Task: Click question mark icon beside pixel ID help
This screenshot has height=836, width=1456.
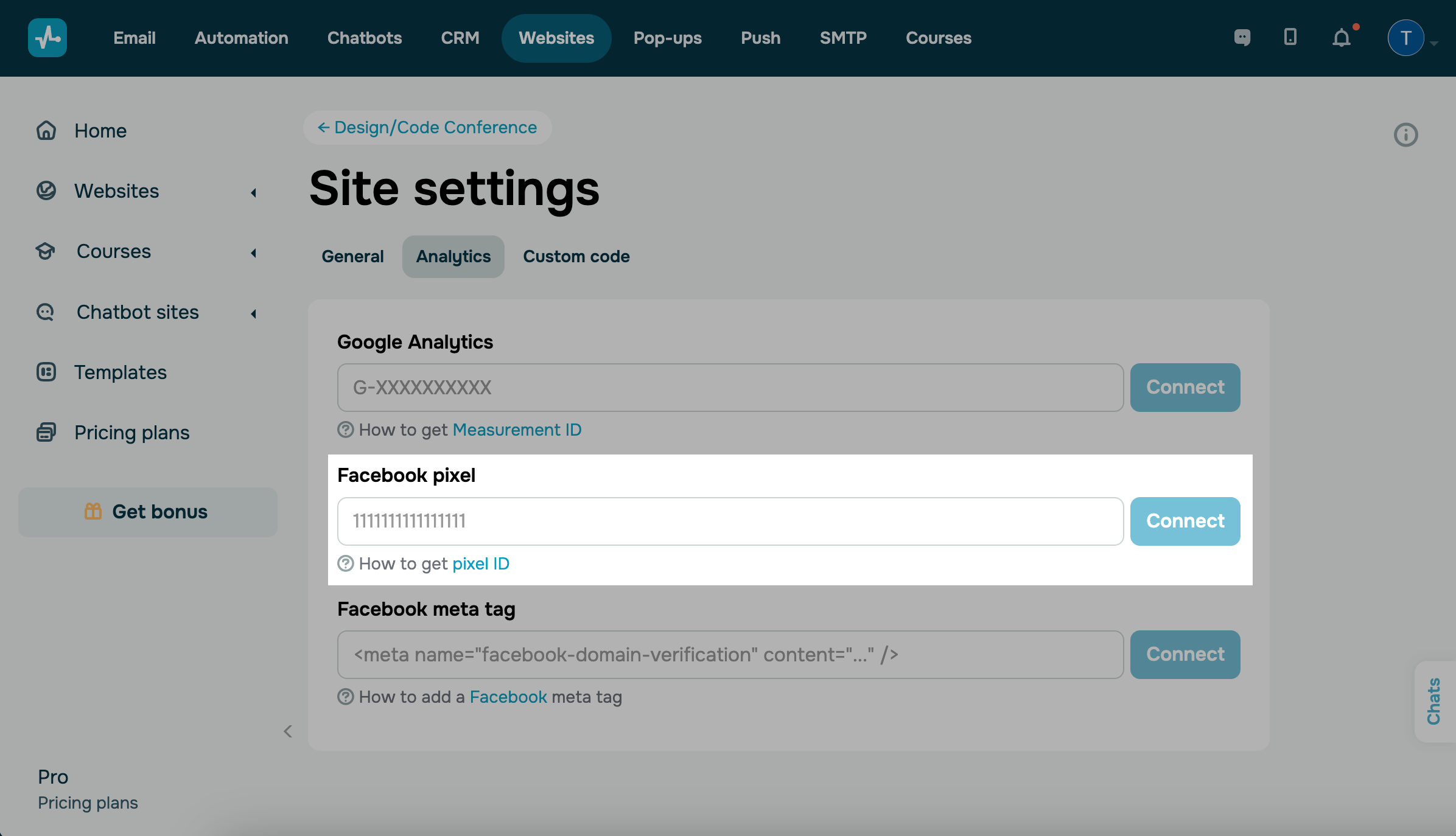Action: (346, 563)
